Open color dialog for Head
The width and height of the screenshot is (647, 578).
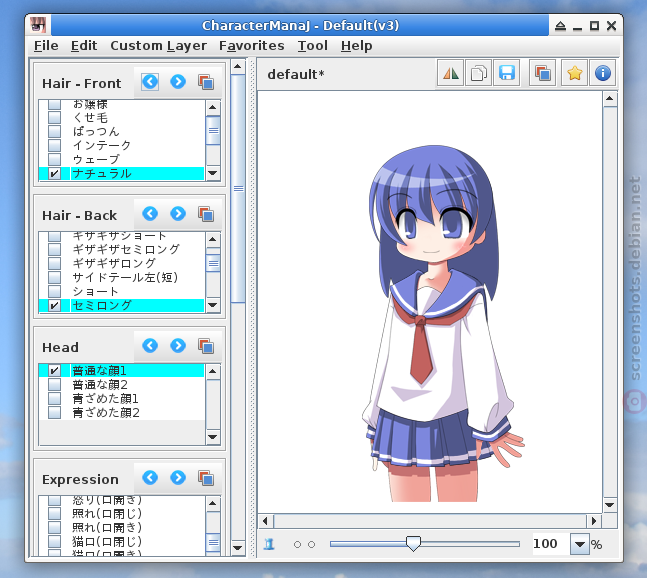tap(206, 346)
